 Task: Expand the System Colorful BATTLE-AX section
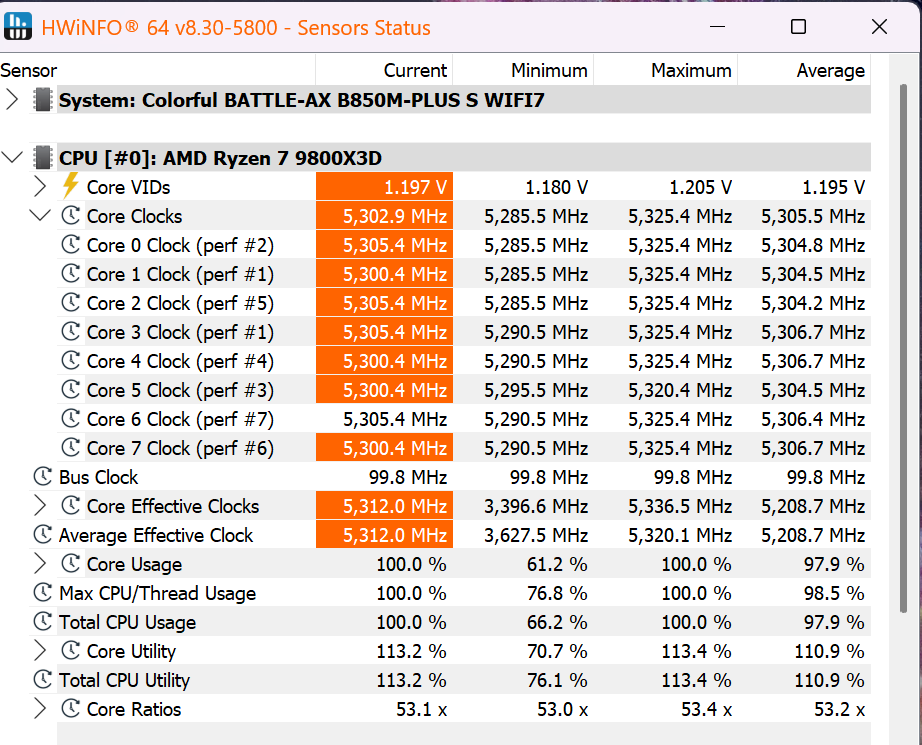pyautogui.click(x=12, y=100)
